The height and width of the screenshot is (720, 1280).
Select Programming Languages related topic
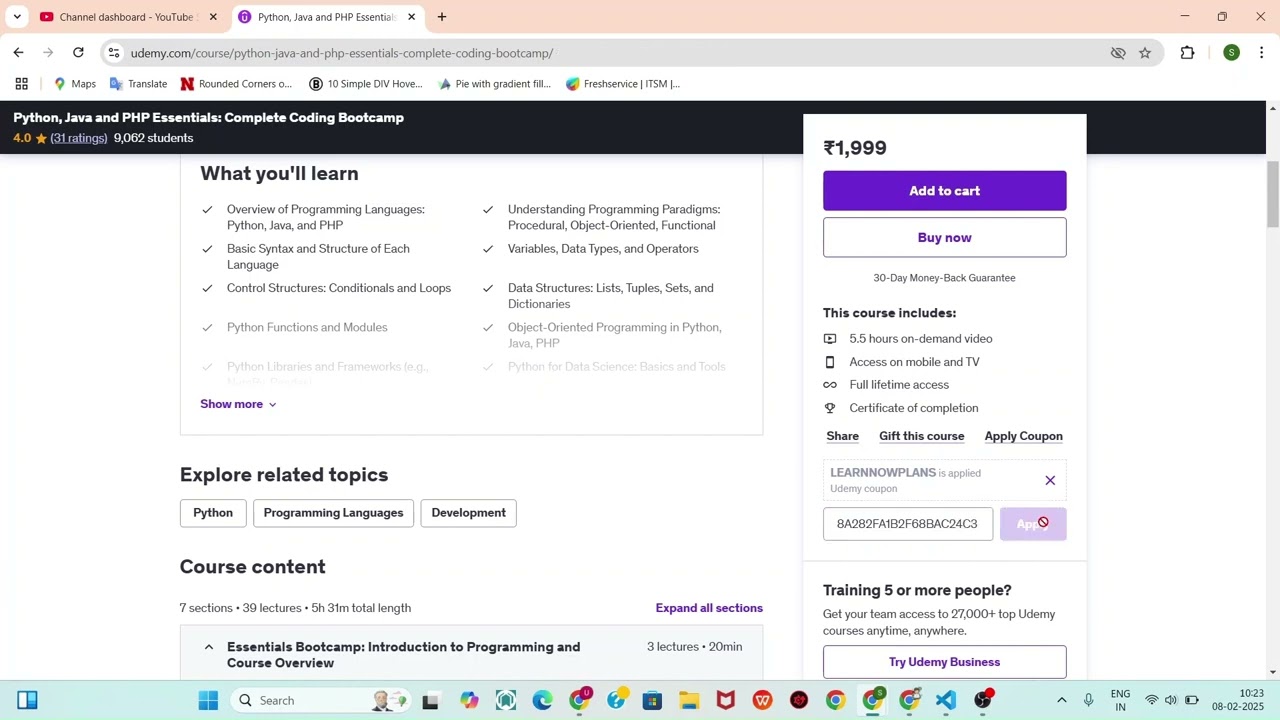[333, 513]
